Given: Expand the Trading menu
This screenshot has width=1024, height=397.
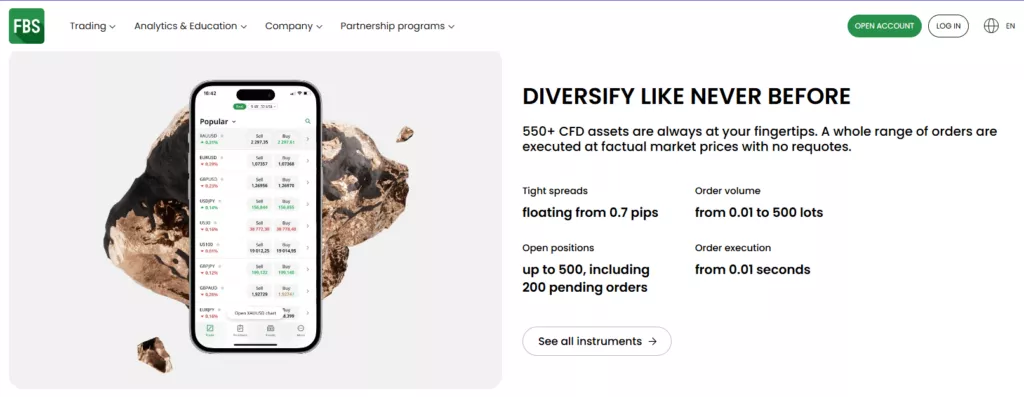Looking at the screenshot, I should 93,26.
